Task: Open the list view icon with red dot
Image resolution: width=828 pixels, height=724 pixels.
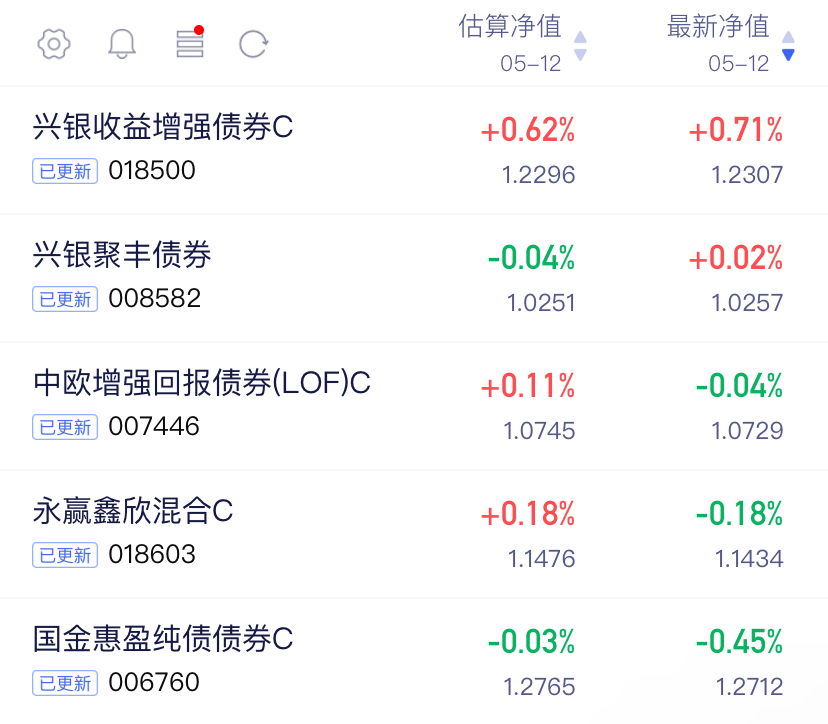Action: (x=190, y=41)
